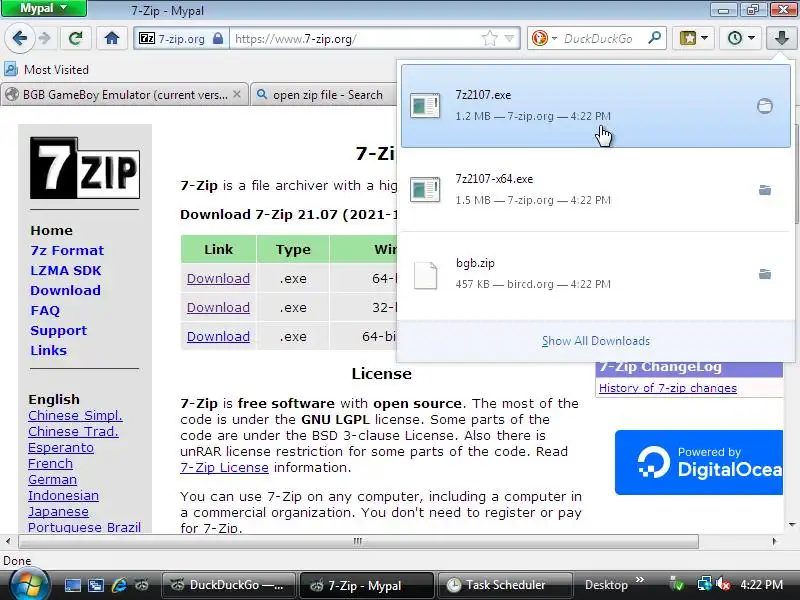Open the URL history dropdown arrow
Viewport: 800px width, 600px height.
click(509, 39)
